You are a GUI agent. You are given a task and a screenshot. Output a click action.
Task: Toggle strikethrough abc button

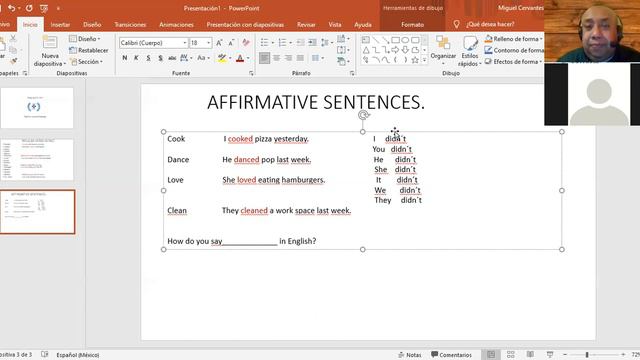pos(172,58)
